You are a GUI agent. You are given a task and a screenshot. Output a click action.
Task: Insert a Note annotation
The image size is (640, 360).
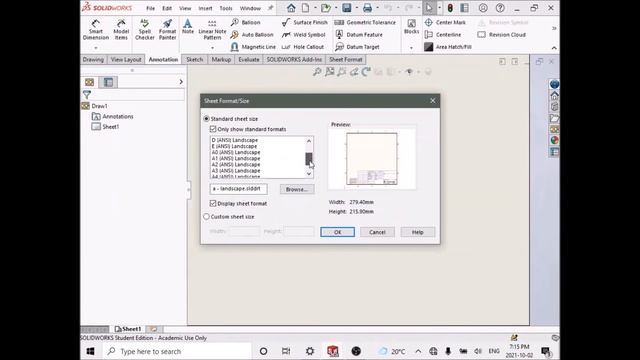coord(188,27)
